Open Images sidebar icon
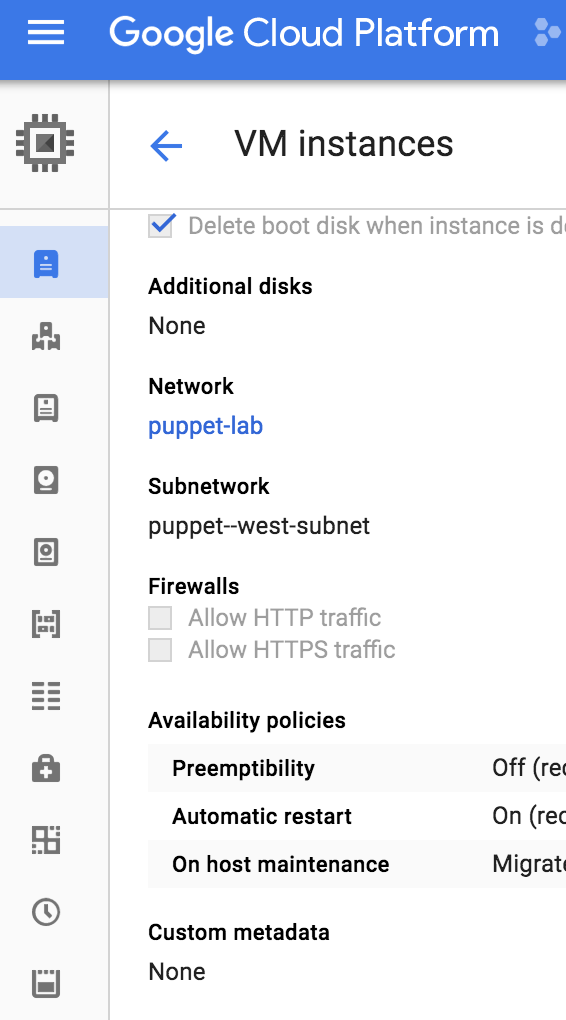Viewport: 566px width, 1020px height. [x=46, y=624]
